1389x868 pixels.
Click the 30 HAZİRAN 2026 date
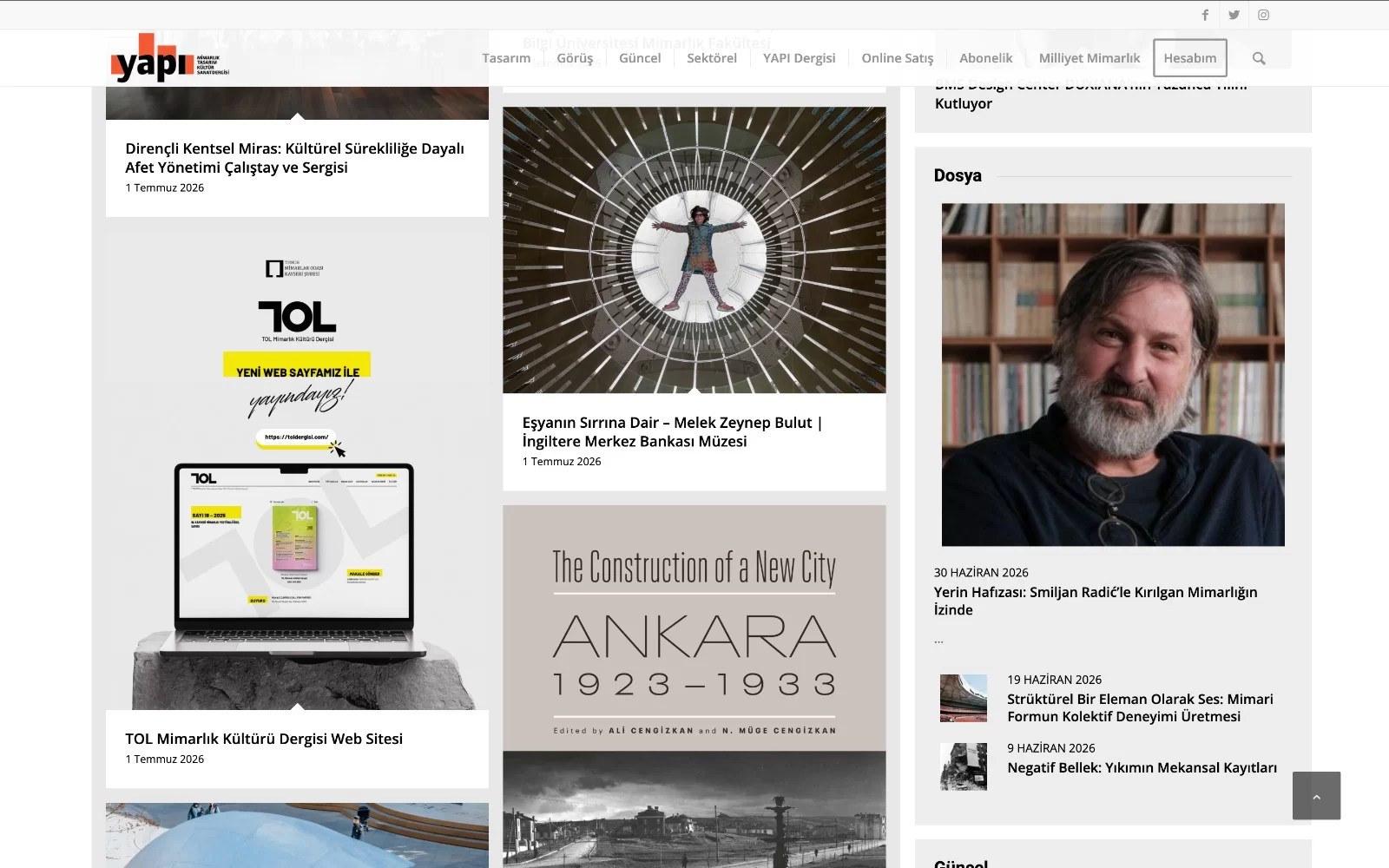coord(981,573)
